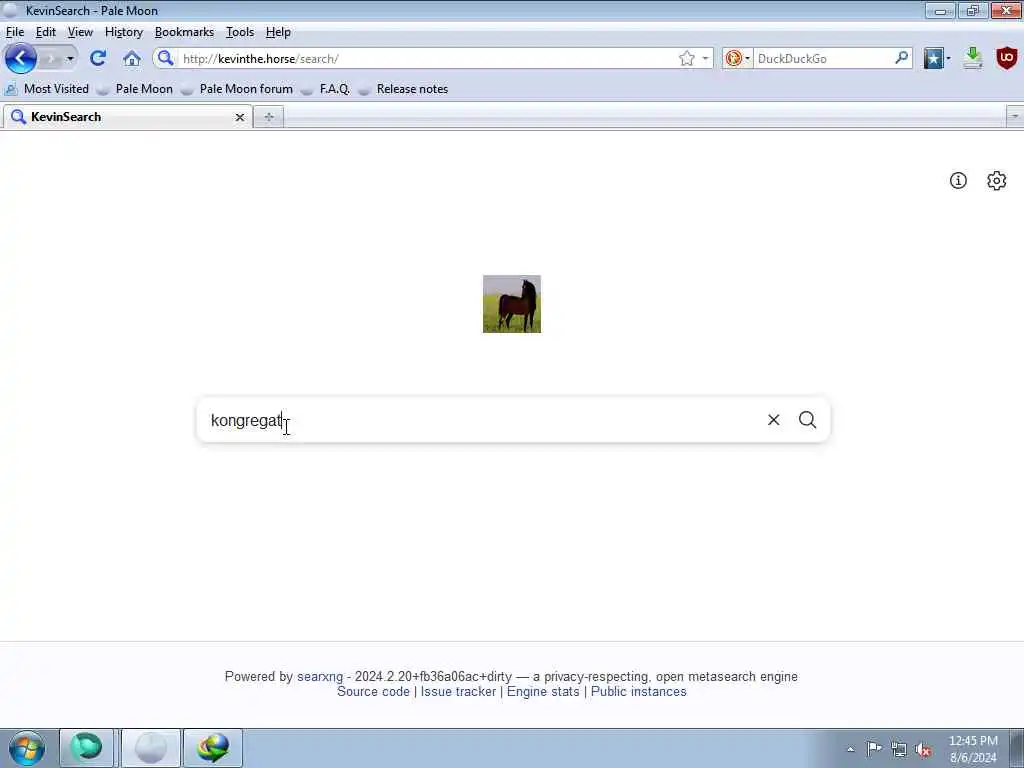Open the Bookmarks menu
Viewport: 1024px width, 768px height.
pos(184,32)
